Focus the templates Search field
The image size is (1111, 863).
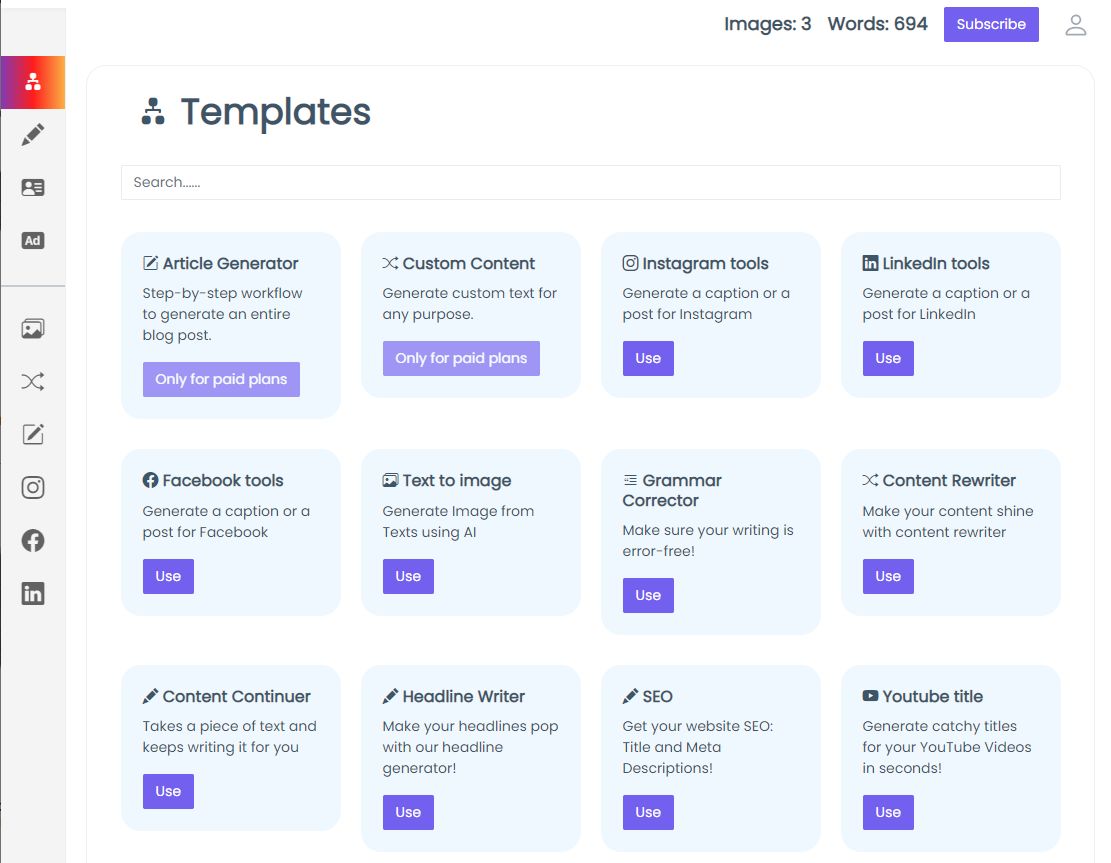click(590, 183)
